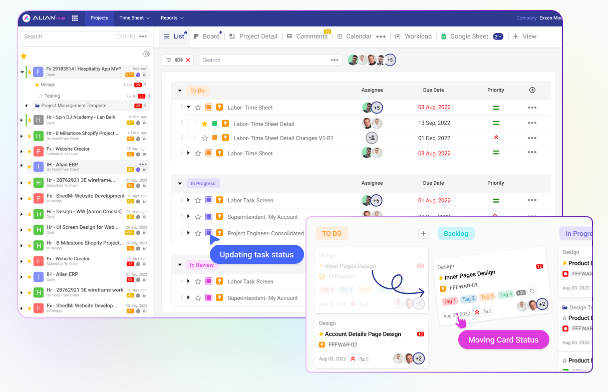608x392 pixels.
Task: Open UI Screen Design for Web project
Action: [x=81, y=227]
